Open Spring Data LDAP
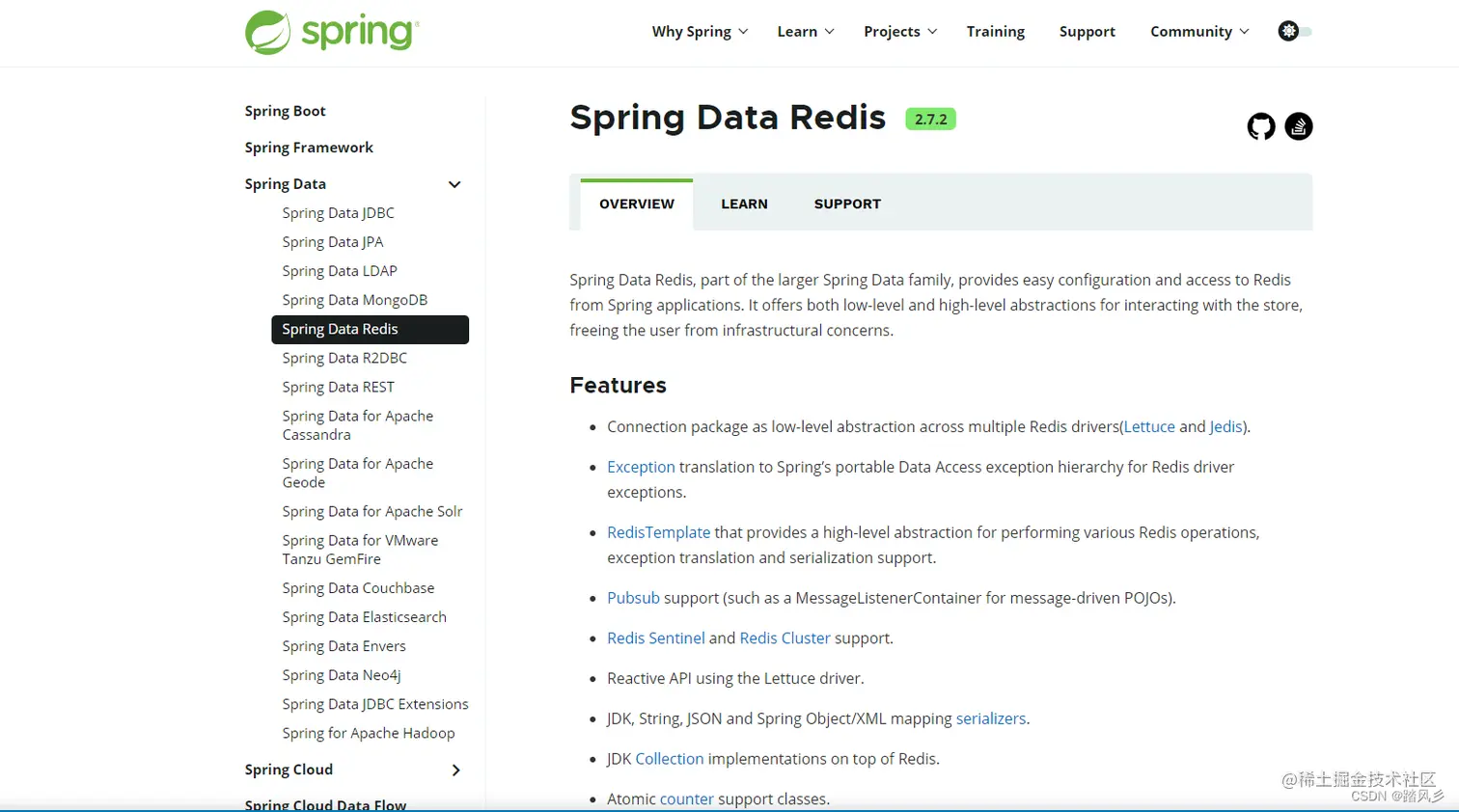The image size is (1459, 812). click(340, 271)
